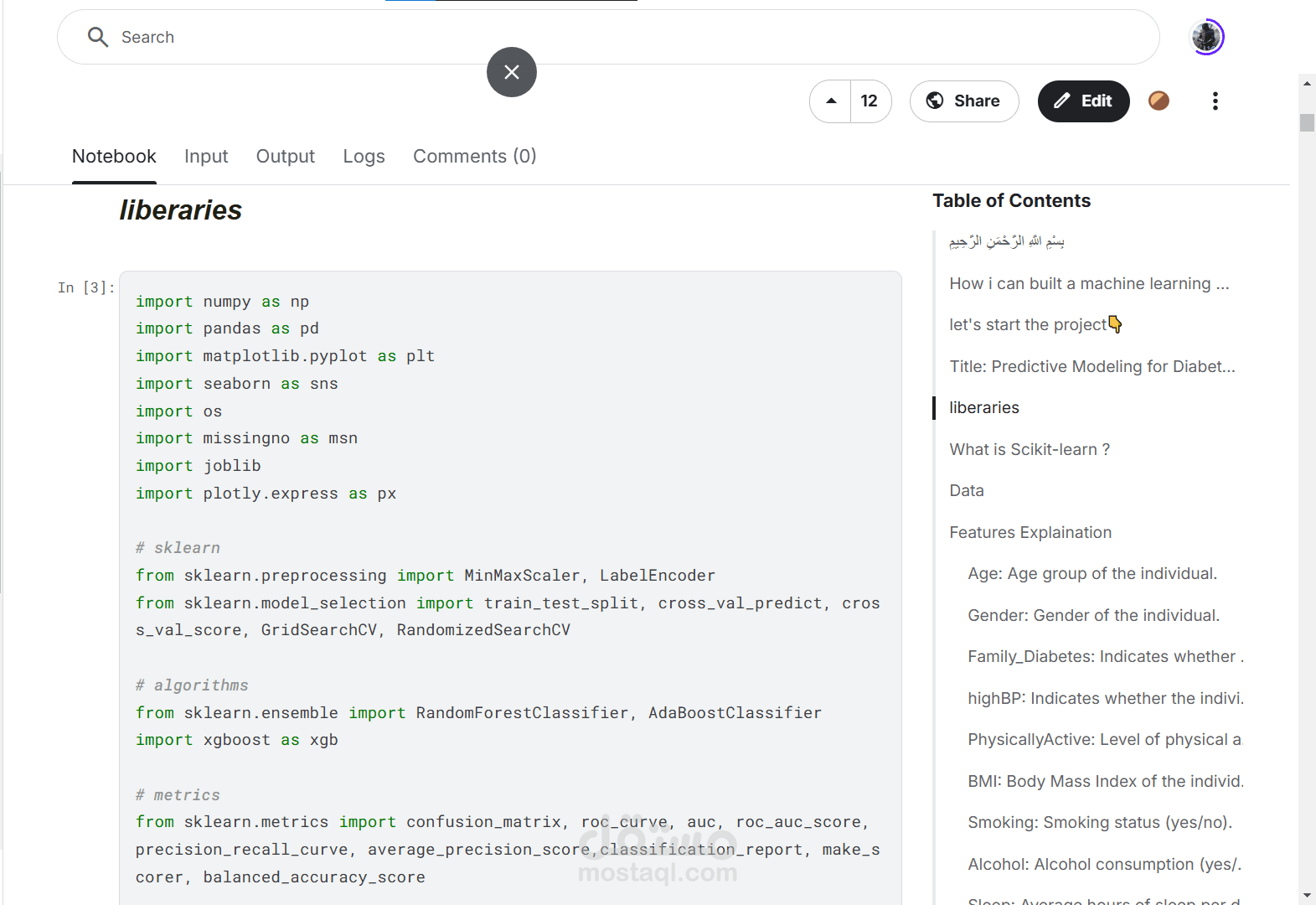Click the vote count 12
Screen dimensions: 1316x905
click(870, 101)
